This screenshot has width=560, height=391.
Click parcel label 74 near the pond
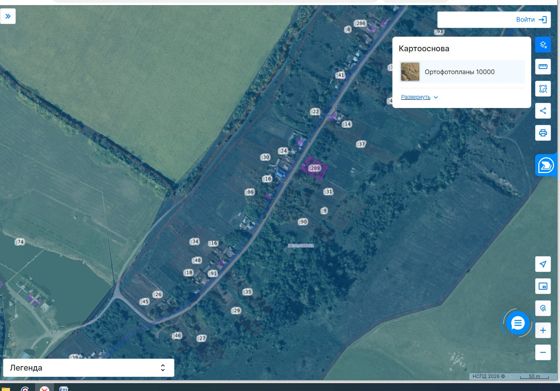(20, 242)
